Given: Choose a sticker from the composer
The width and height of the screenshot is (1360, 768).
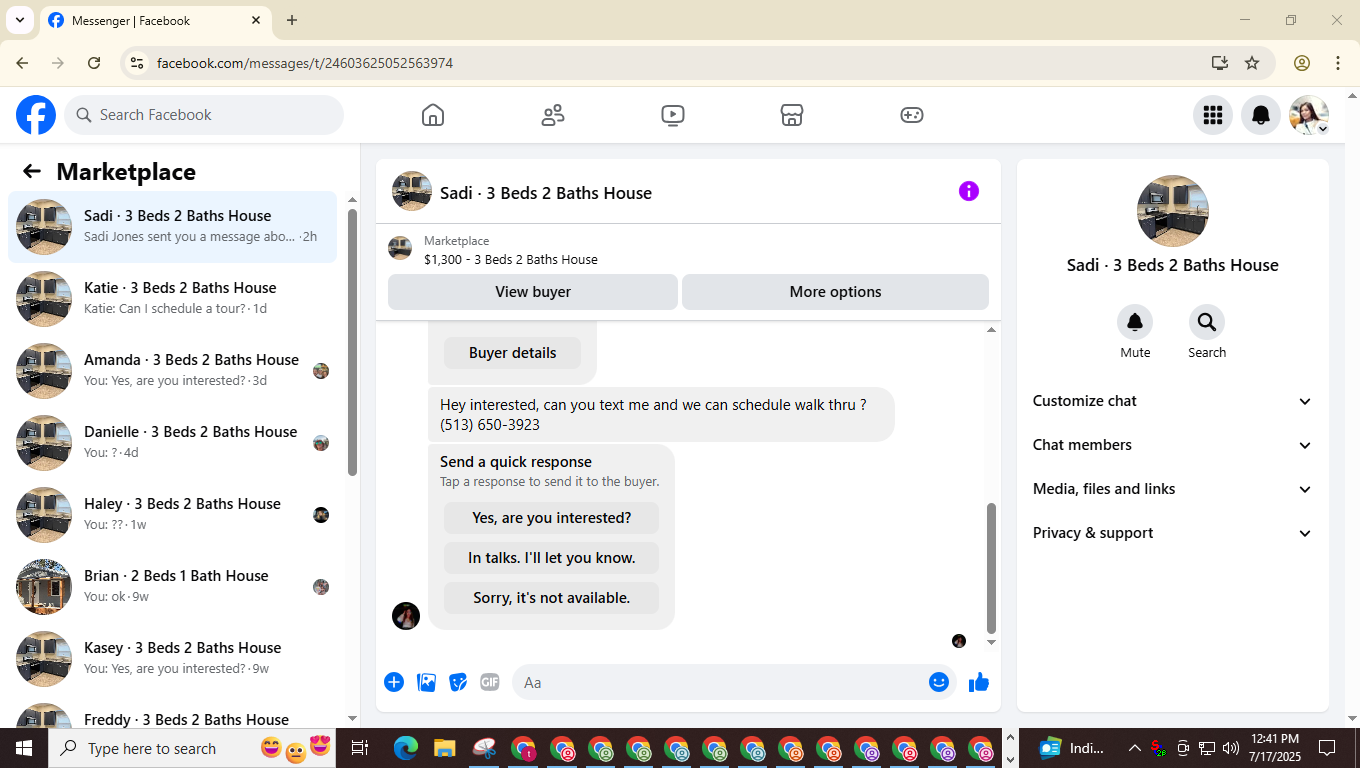Looking at the screenshot, I should tap(458, 682).
